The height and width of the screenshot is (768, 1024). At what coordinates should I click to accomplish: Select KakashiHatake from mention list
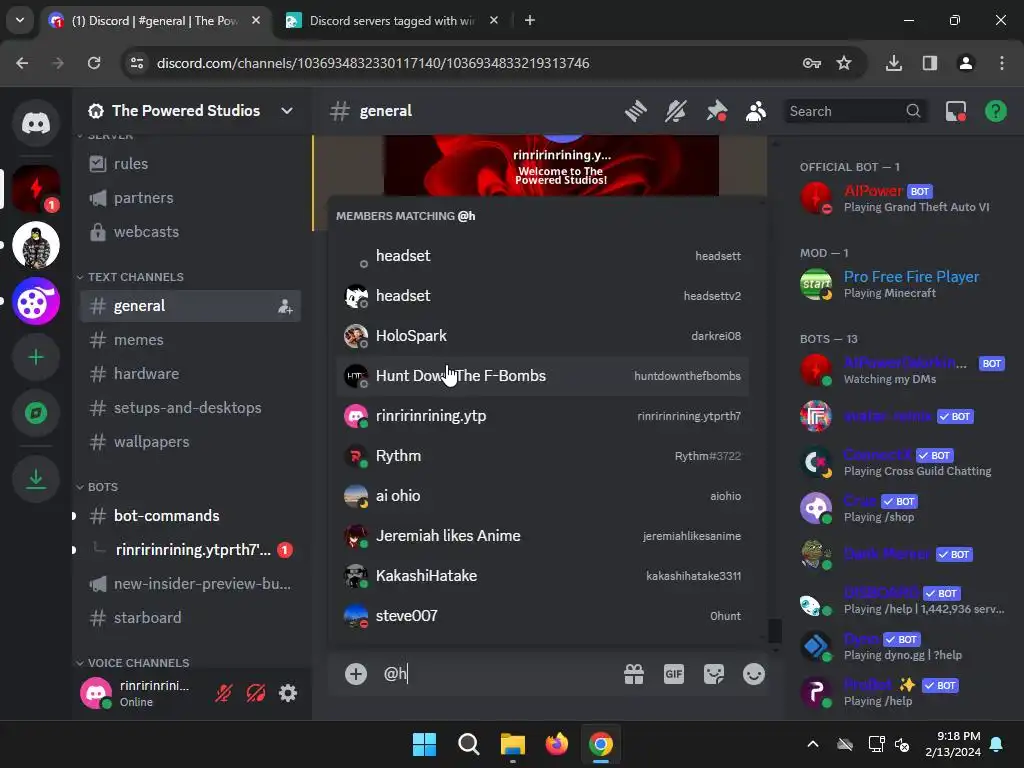pyautogui.click(x=542, y=576)
